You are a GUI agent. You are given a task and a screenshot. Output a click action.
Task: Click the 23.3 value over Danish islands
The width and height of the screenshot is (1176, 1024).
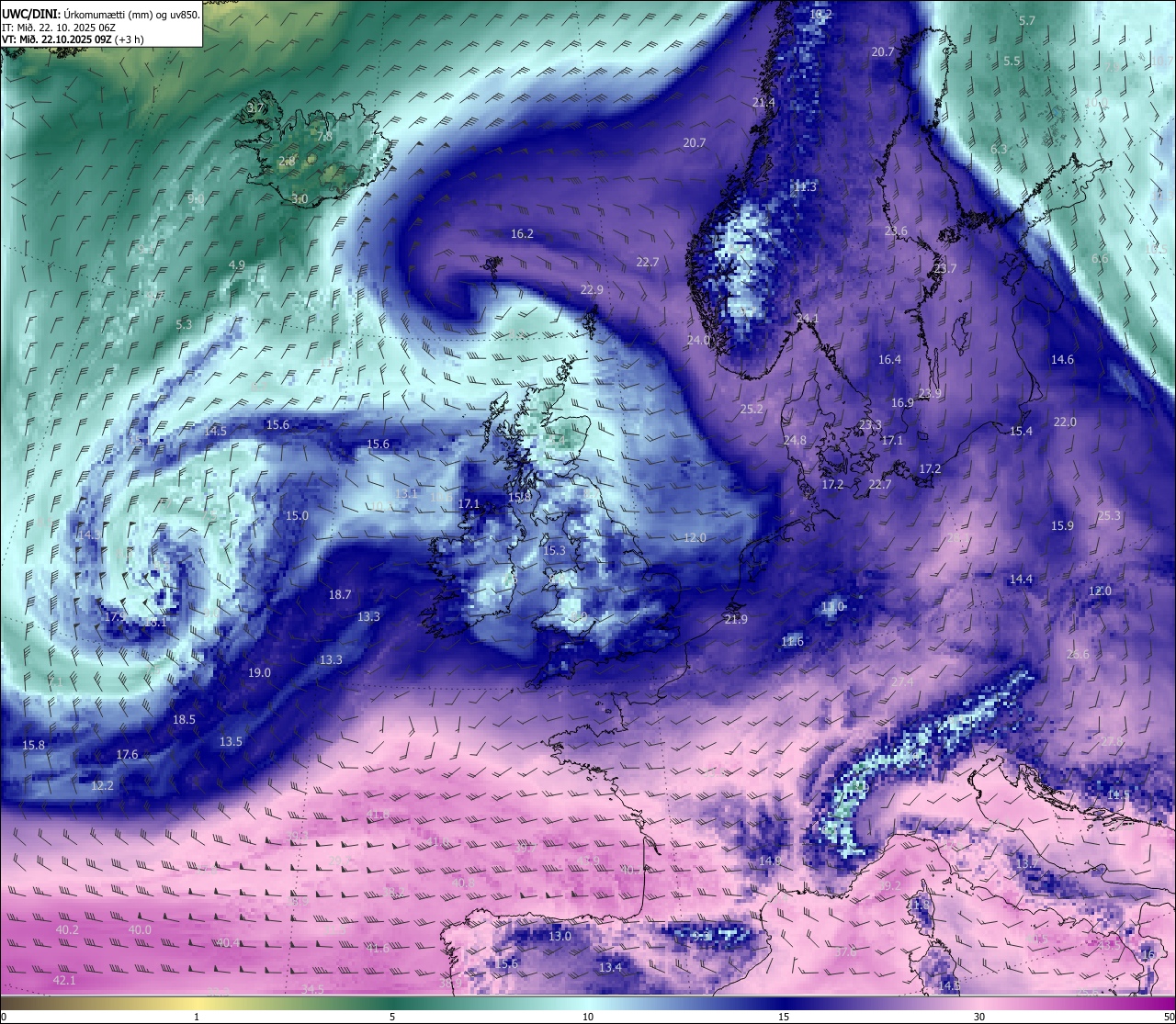coord(870,425)
